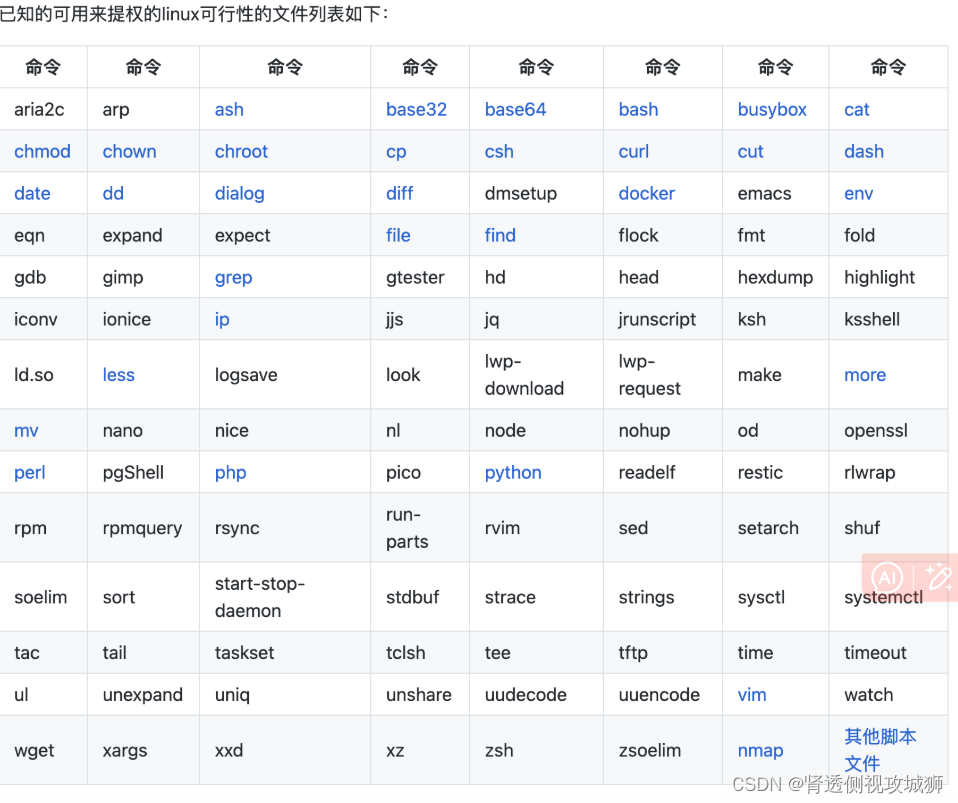Viewport: 958px width, 803px height.
Task: Follow the perl link
Action: pos(30,473)
